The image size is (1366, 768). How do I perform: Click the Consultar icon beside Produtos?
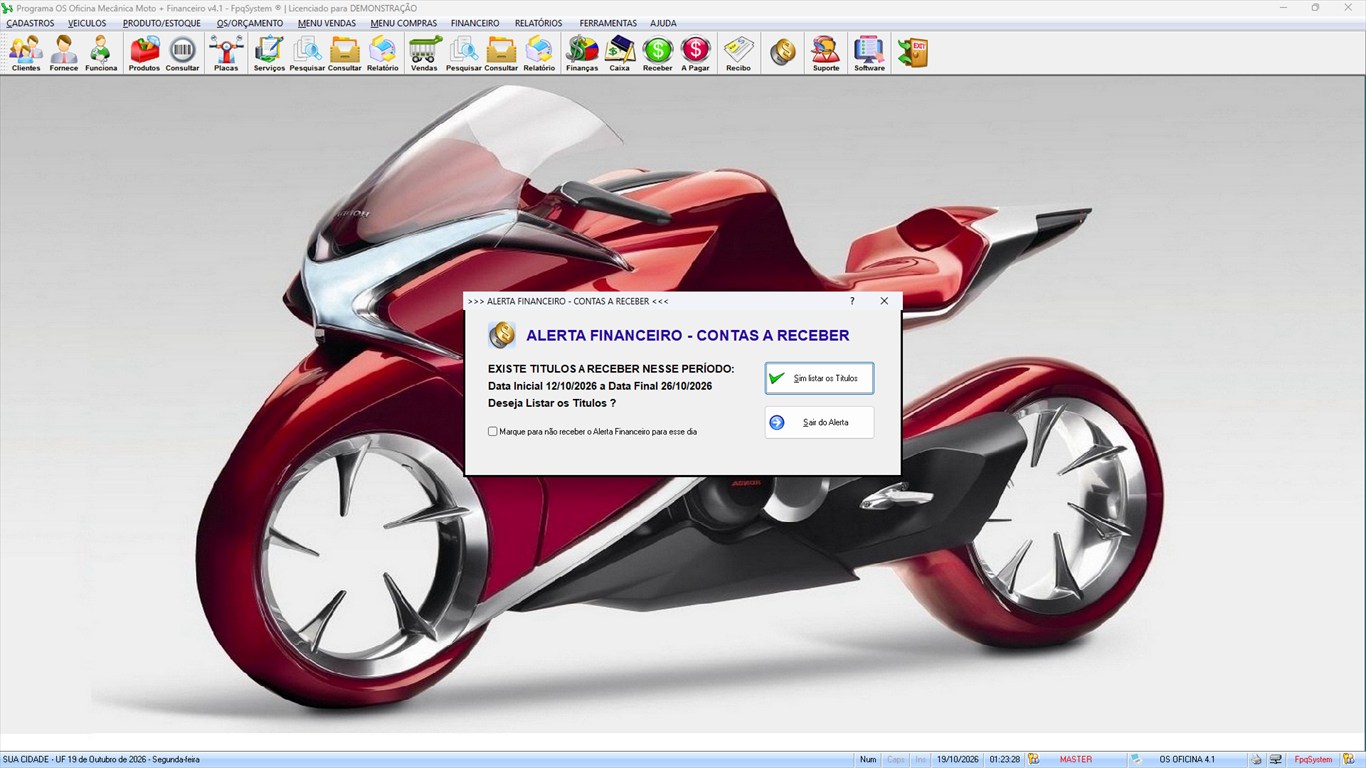click(x=182, y=53)
